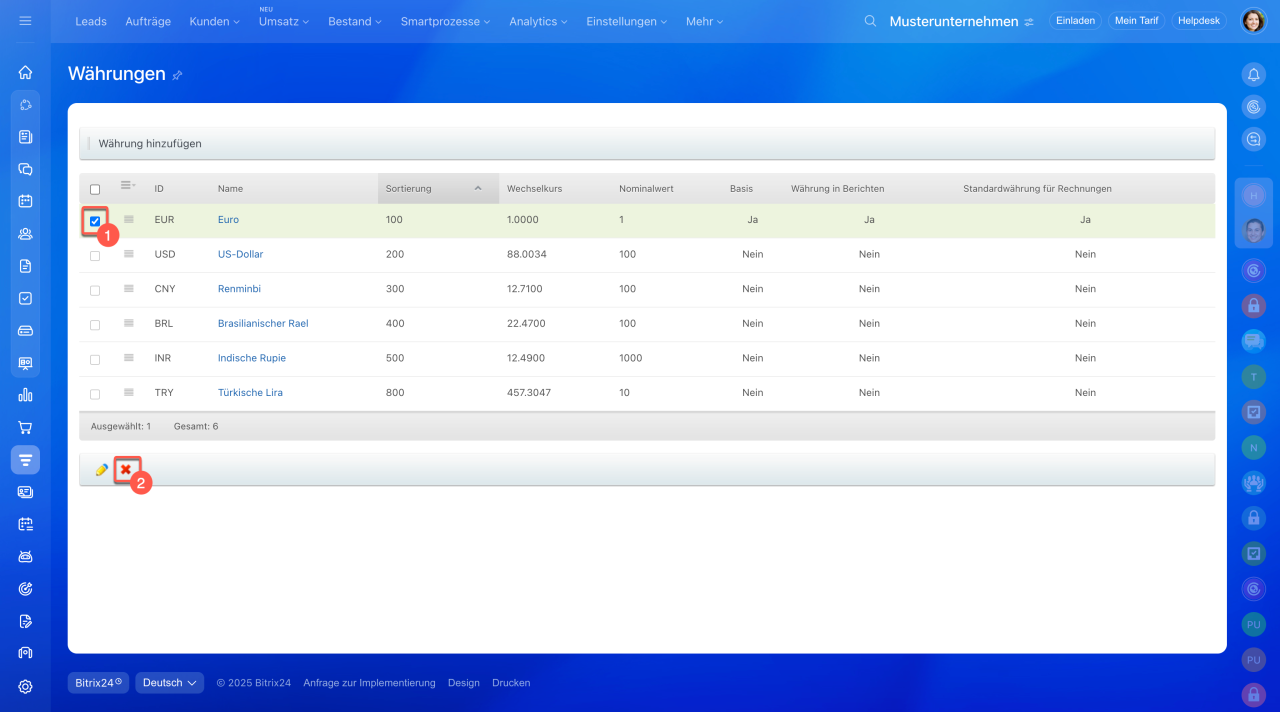The height and width of the screenshot is (712, 1280).
Task: Edit selected currency with pencil icon
Action: click(101, 469)
